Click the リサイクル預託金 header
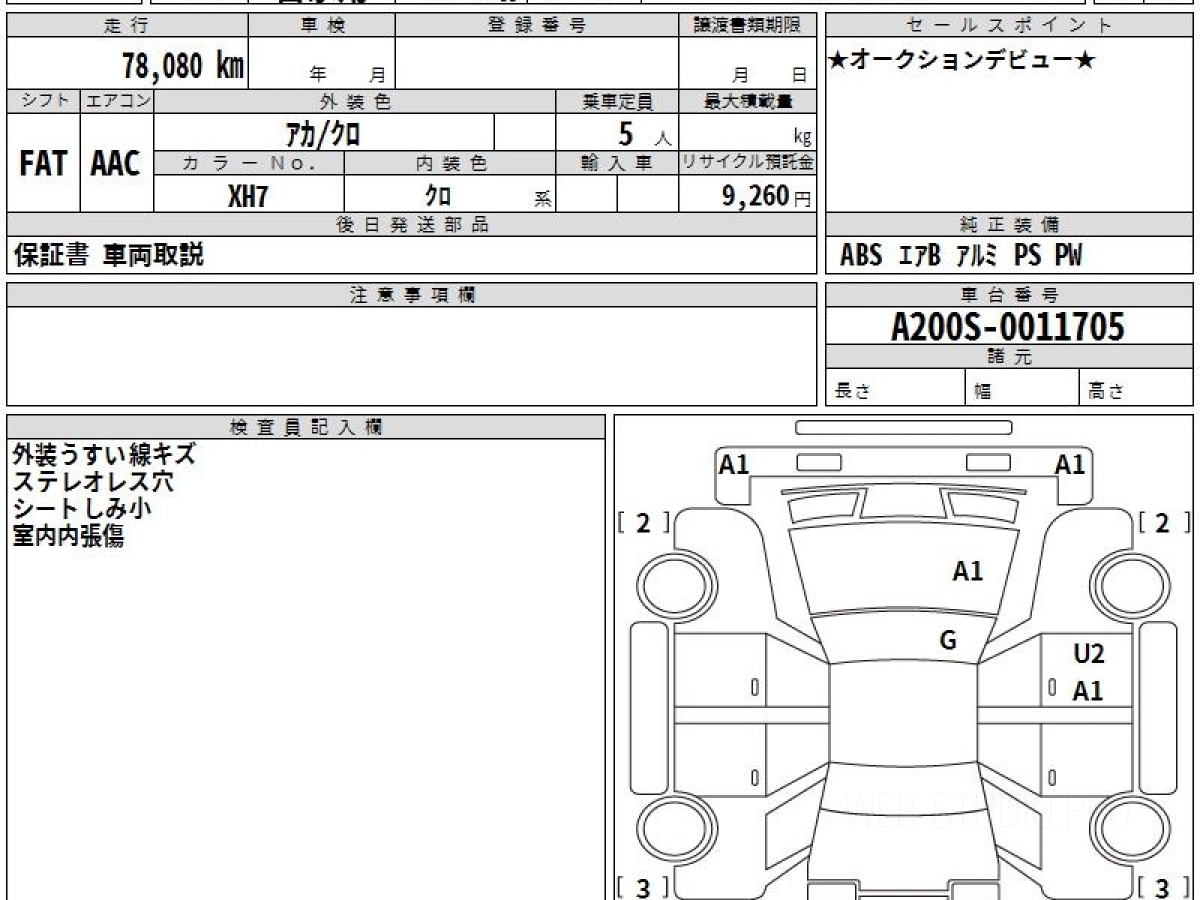The height and width of the screenshot is (900, 1200). tap(747, 163)
